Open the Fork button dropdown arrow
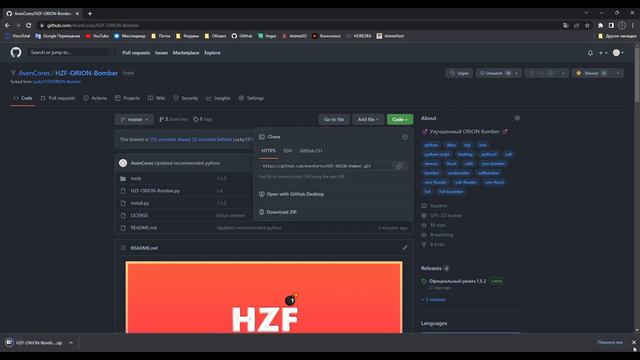This screenshot has width=640, height=360. point(563,73)
